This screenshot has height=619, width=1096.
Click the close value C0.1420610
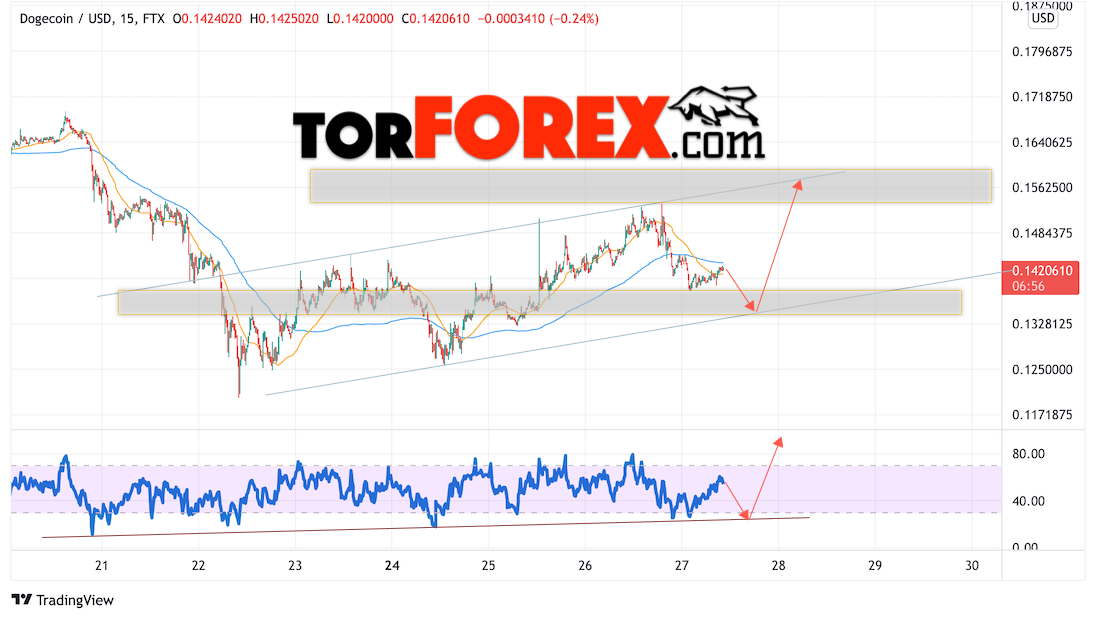click(x=435, y=19)
